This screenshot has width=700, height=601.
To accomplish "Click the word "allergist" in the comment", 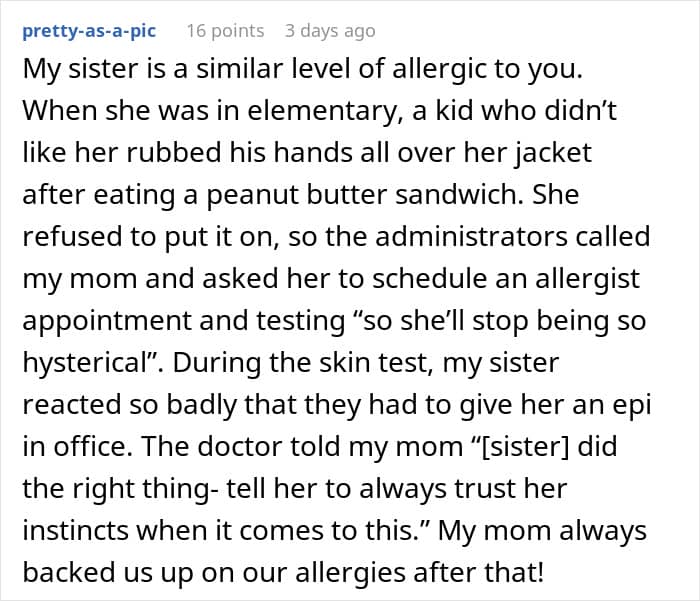I will coord(588,280).
